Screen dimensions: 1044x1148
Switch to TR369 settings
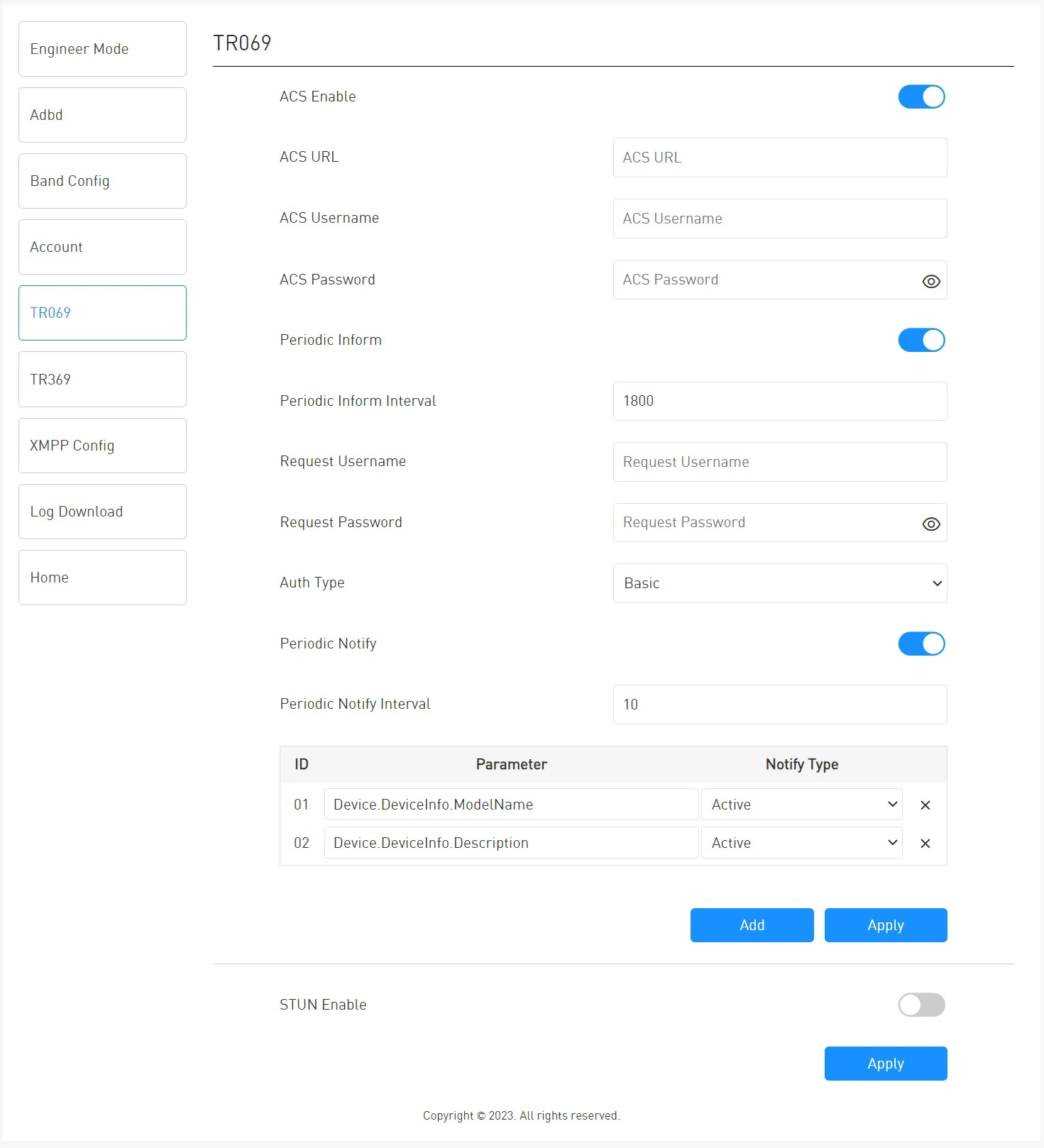point(102,380)
